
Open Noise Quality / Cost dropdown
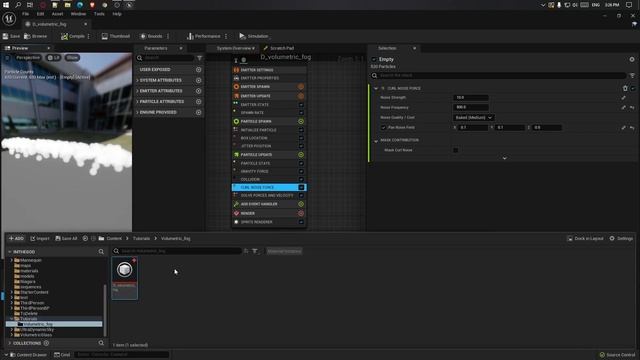(473, 118)
